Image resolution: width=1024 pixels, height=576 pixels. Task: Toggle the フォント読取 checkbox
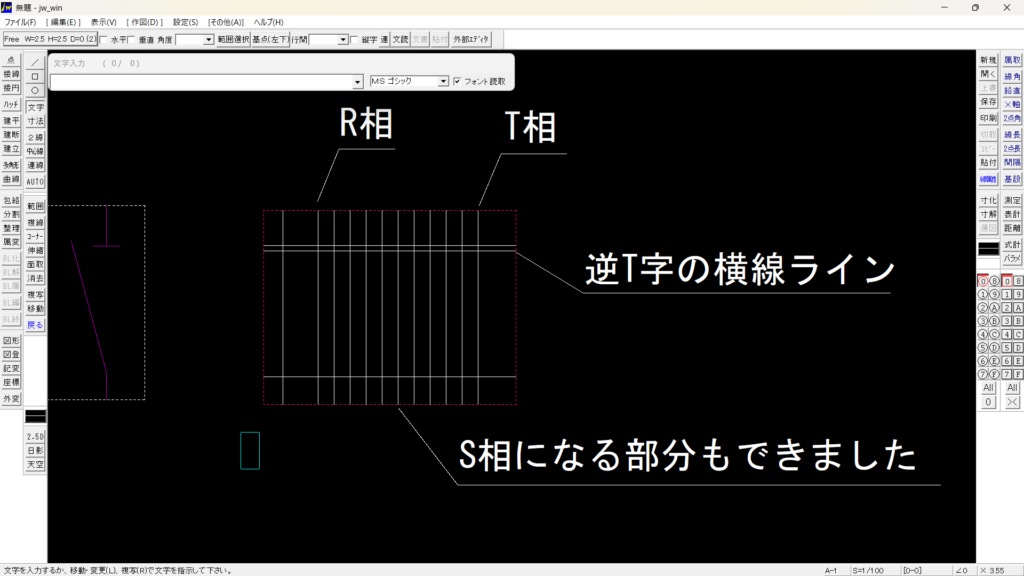457,81
